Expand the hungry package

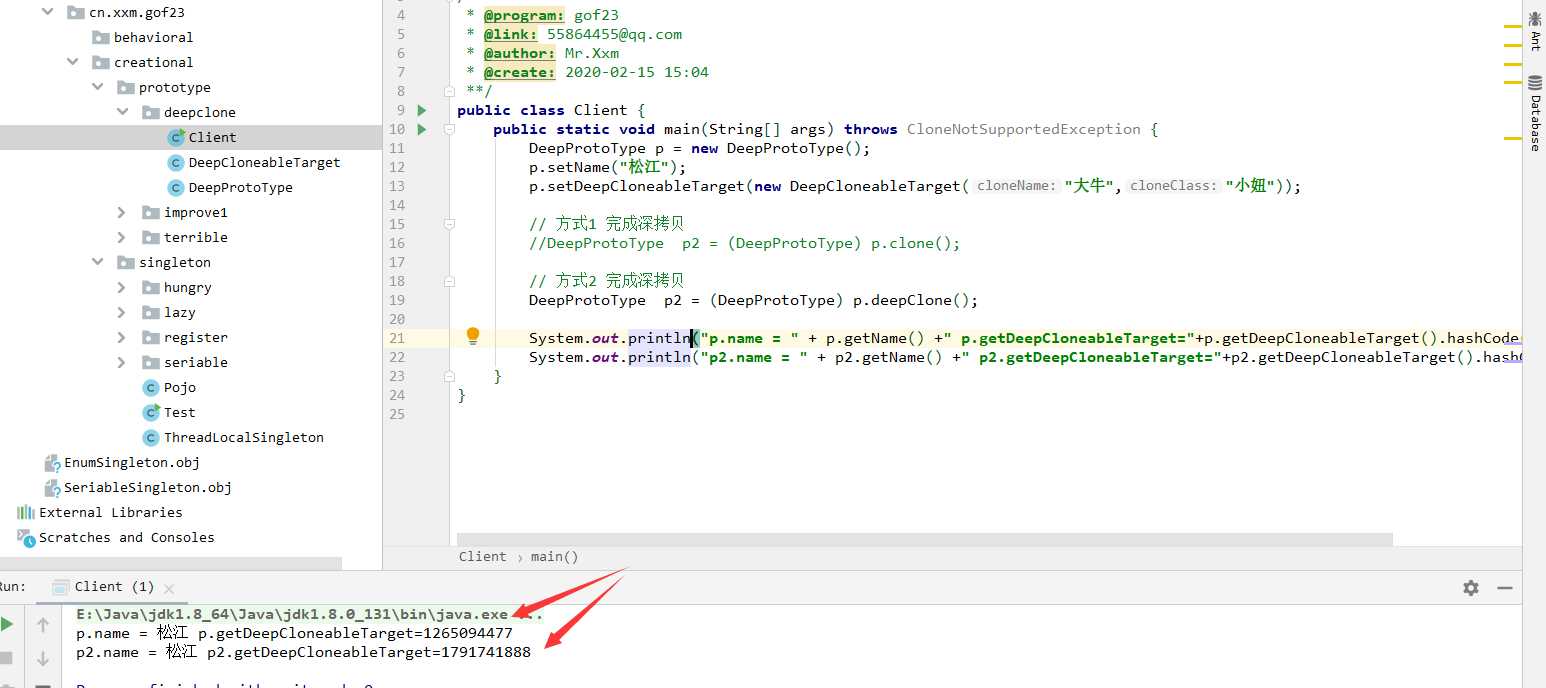click(122, 287)
